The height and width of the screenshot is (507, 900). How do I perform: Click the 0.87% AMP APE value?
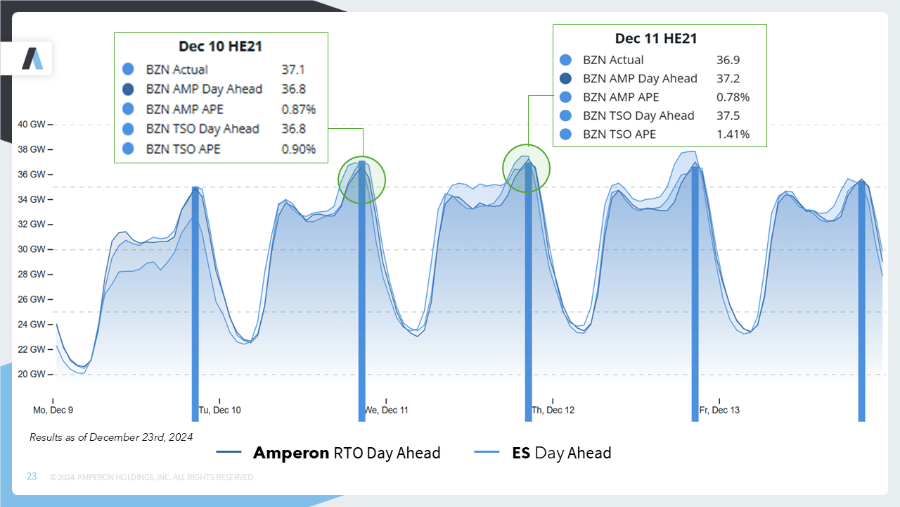click(x=298, y=109)
